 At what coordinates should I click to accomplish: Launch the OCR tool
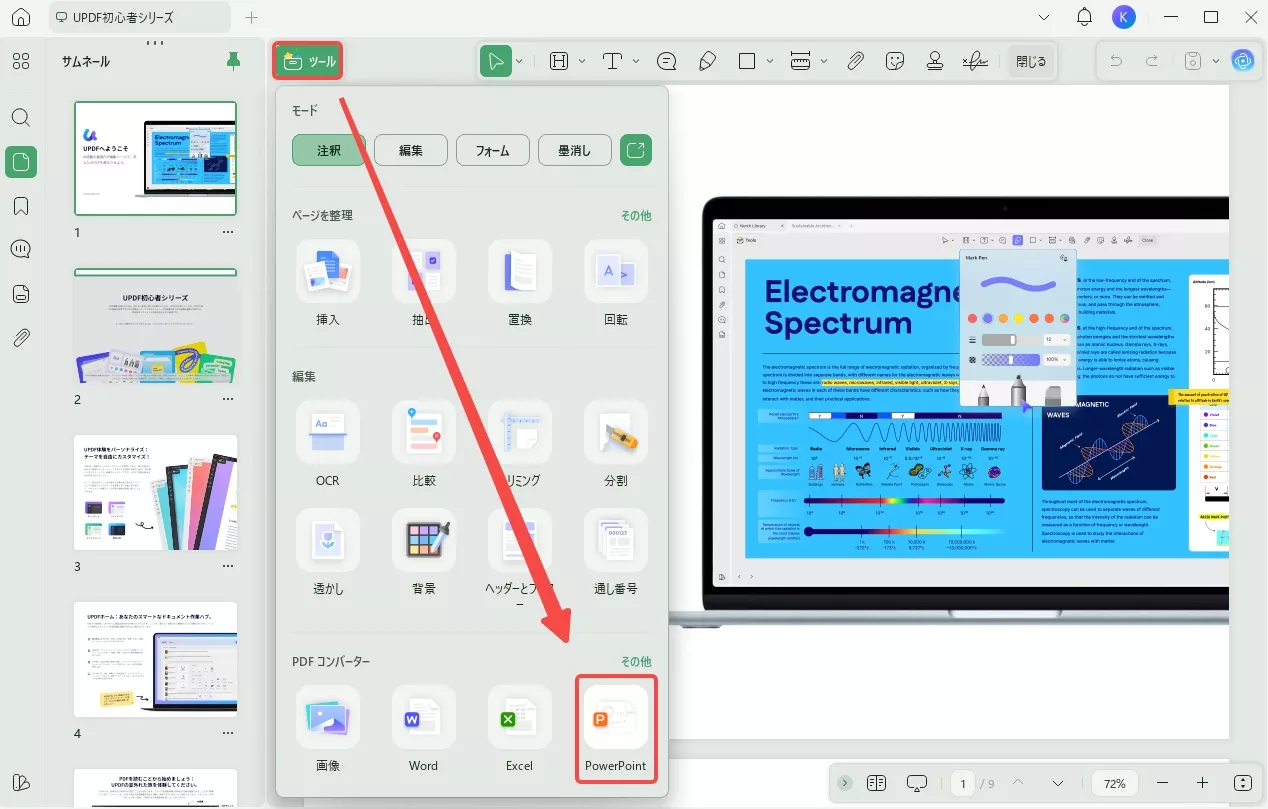click(x=328, y=444)
